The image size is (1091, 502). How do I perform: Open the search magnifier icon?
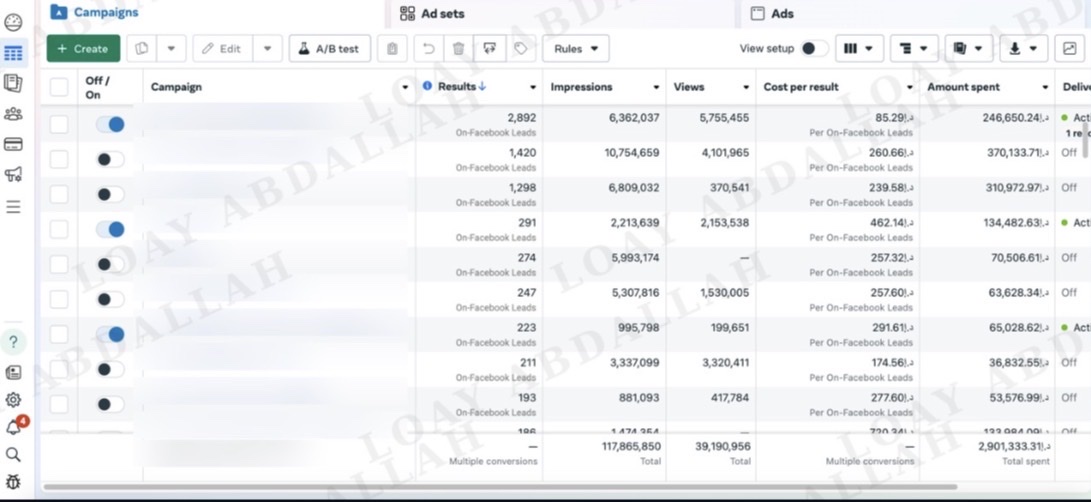coord(13,455)
